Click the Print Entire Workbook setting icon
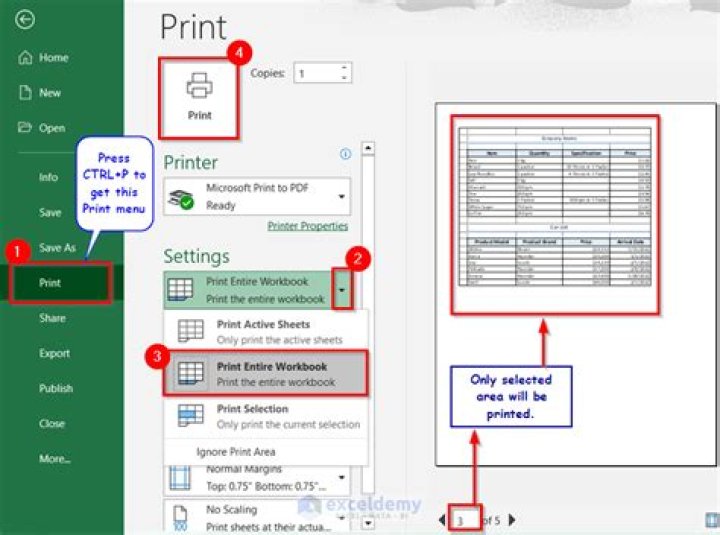 click(180, 290)
